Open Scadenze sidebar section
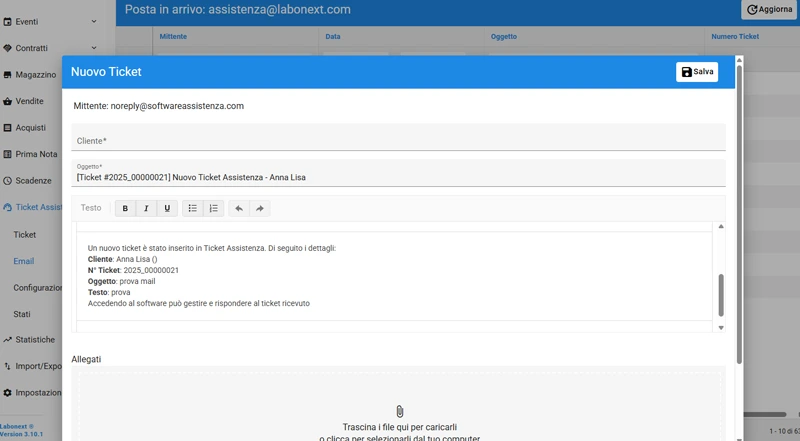 33,181
